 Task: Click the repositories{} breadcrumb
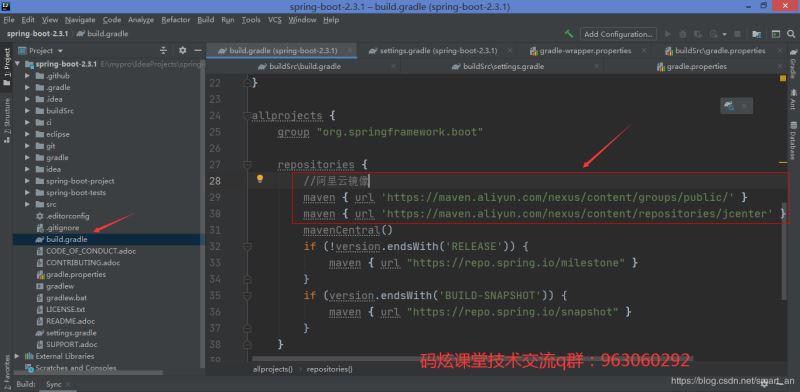[x=330, y=369]
